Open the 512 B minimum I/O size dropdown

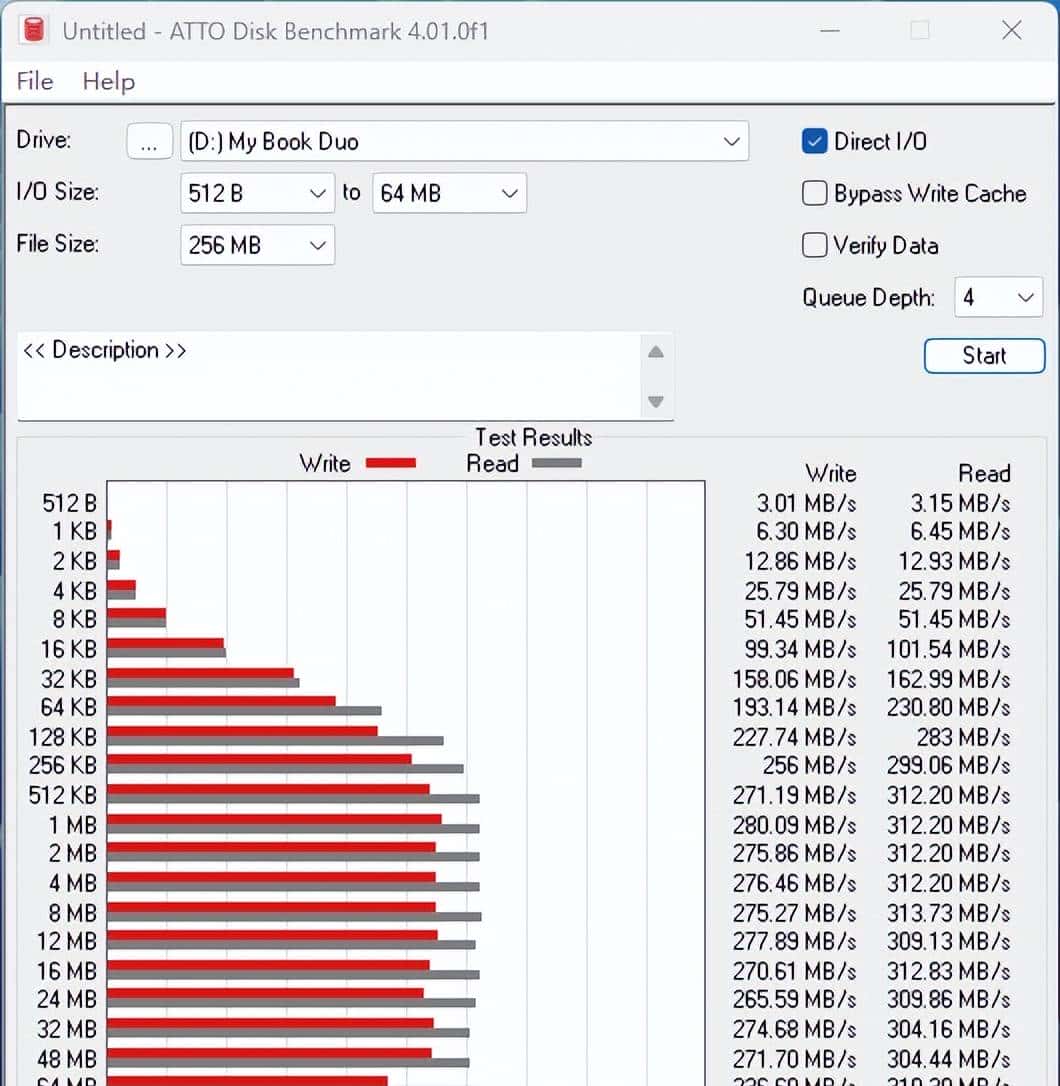pyautogui.click(x=317, y=193)
